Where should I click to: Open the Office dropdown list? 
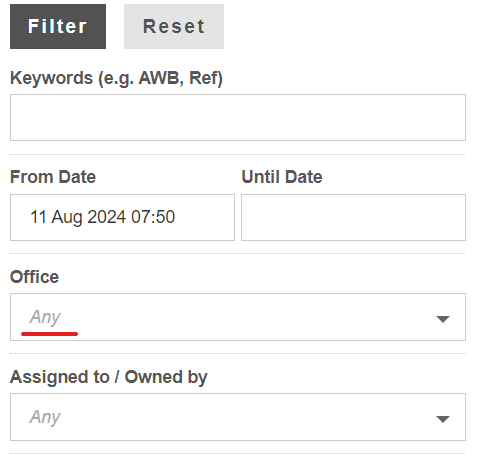click(x=238, y=317)
